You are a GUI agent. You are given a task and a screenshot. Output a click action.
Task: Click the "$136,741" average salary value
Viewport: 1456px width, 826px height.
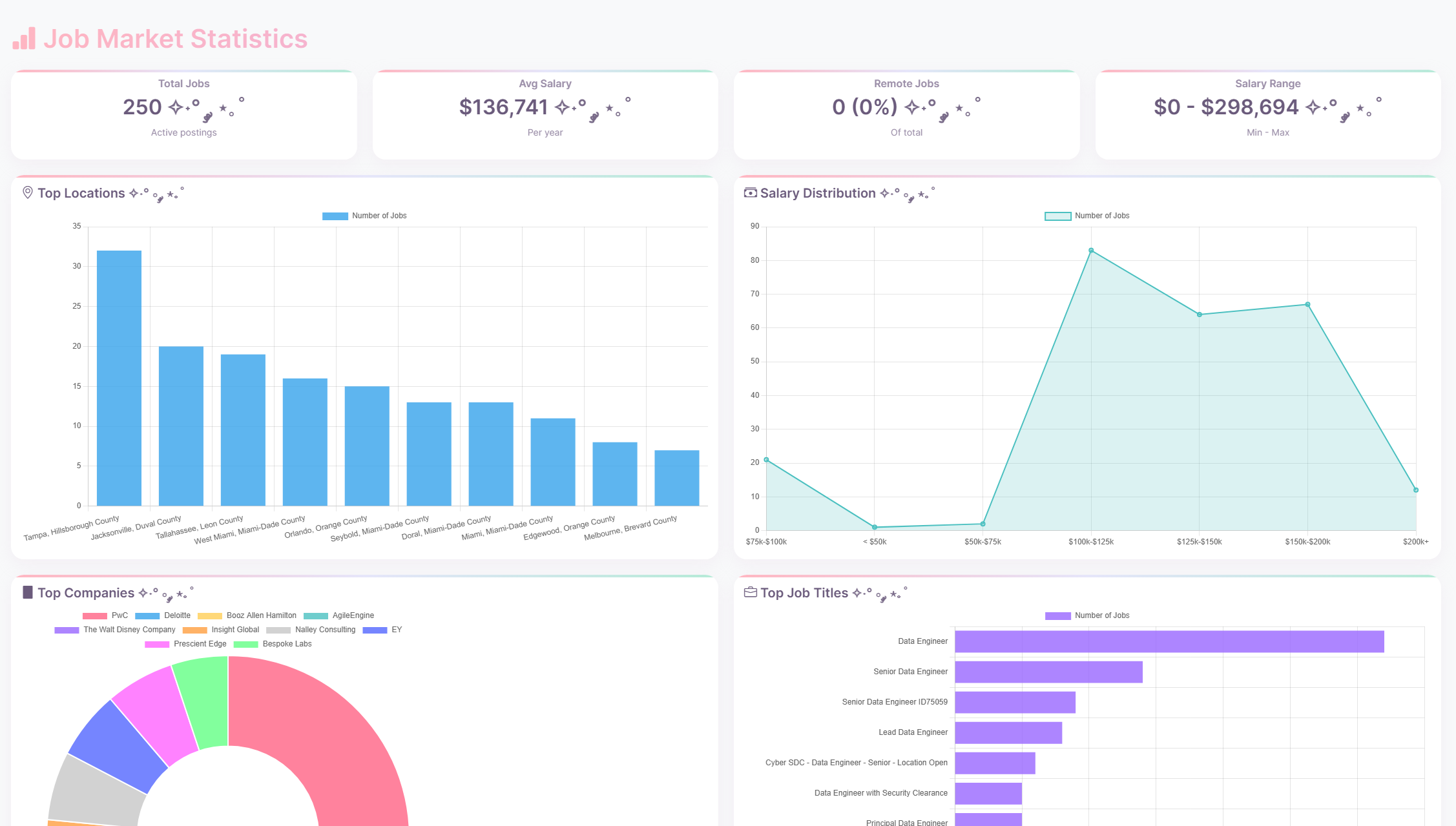click(503, 107)
